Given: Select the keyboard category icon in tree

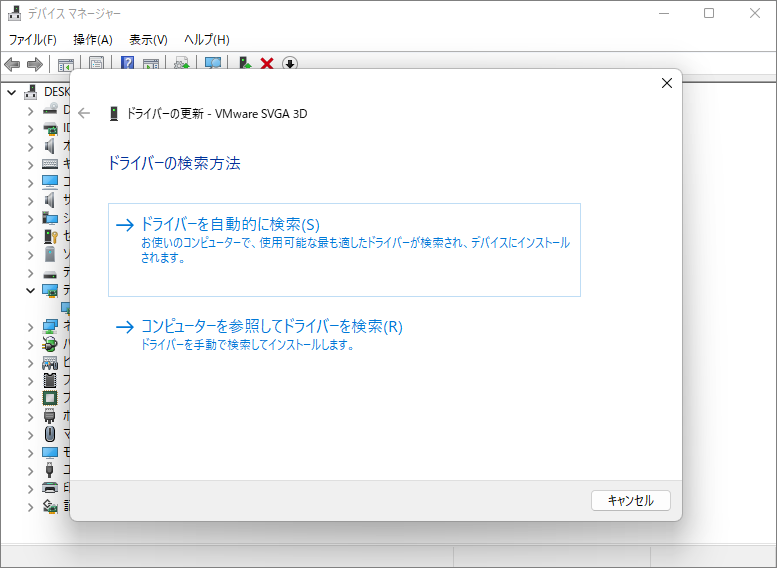Looking at the screenshot, I should click(x=50, y=164).
